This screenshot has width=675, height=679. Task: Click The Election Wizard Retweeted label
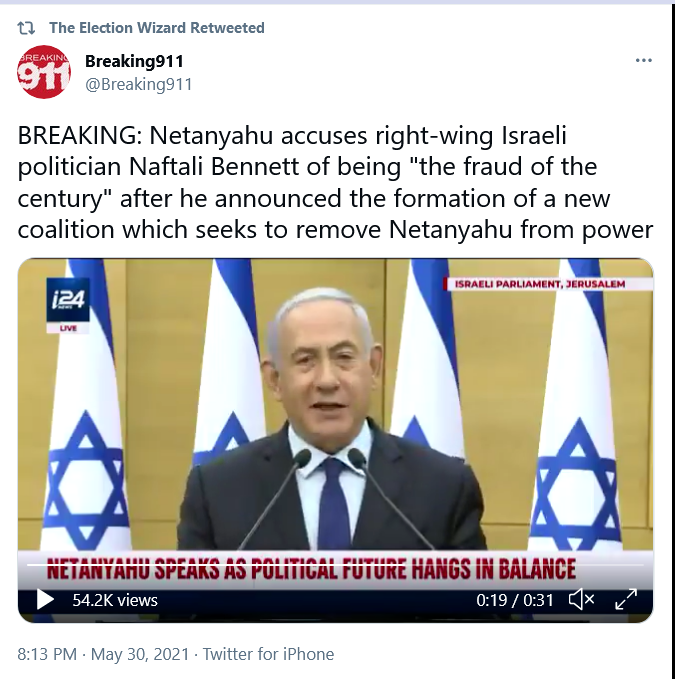(x=157, y=28)
